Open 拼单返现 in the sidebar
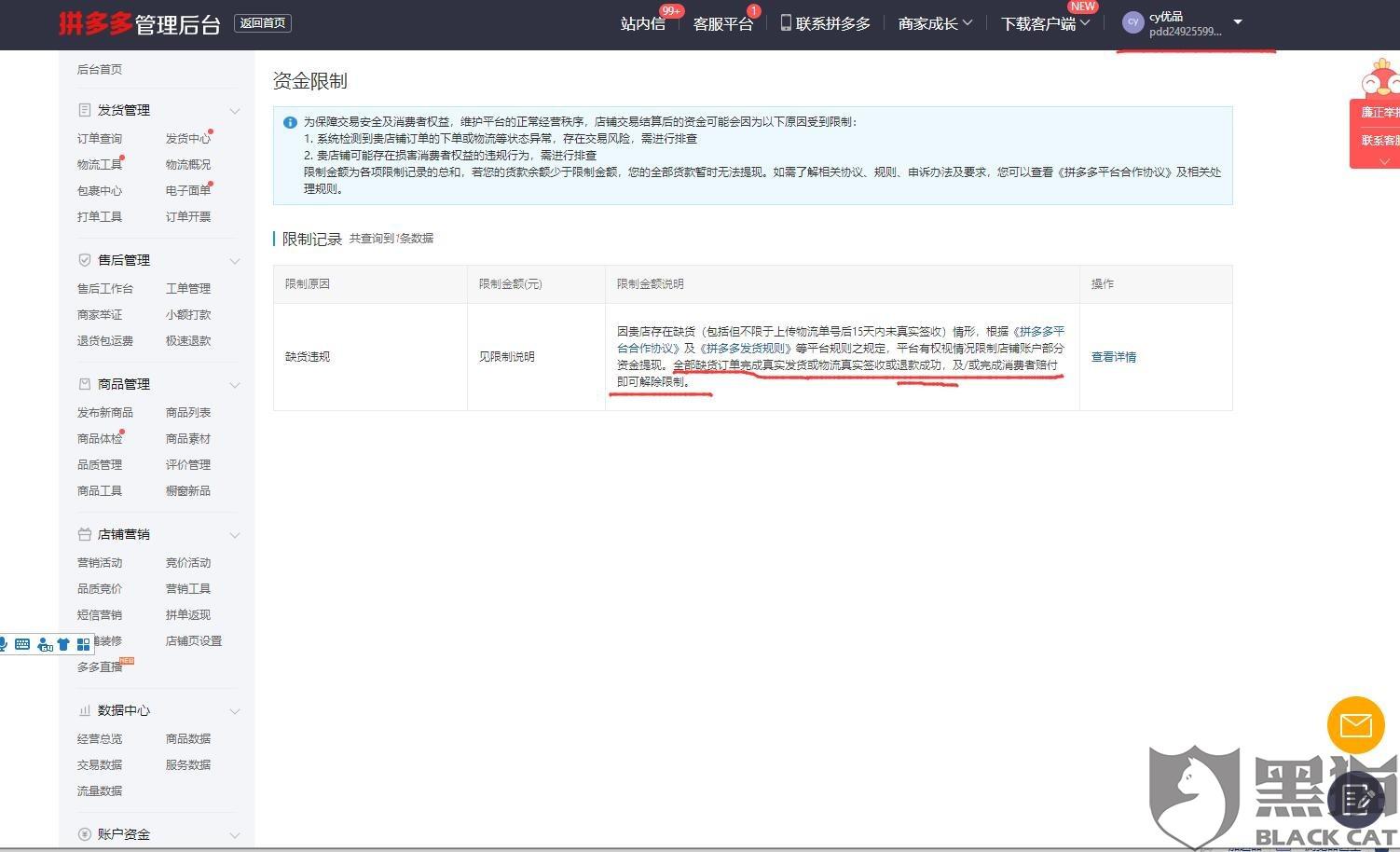 pos(188,614)
